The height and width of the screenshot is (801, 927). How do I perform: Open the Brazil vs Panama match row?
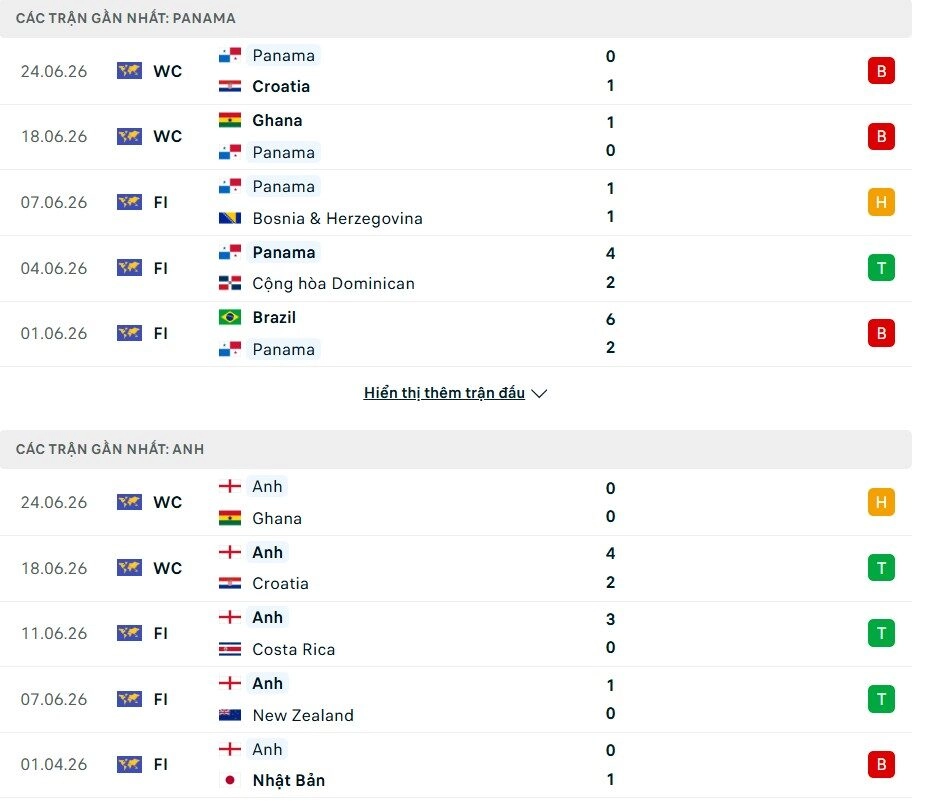456,334
